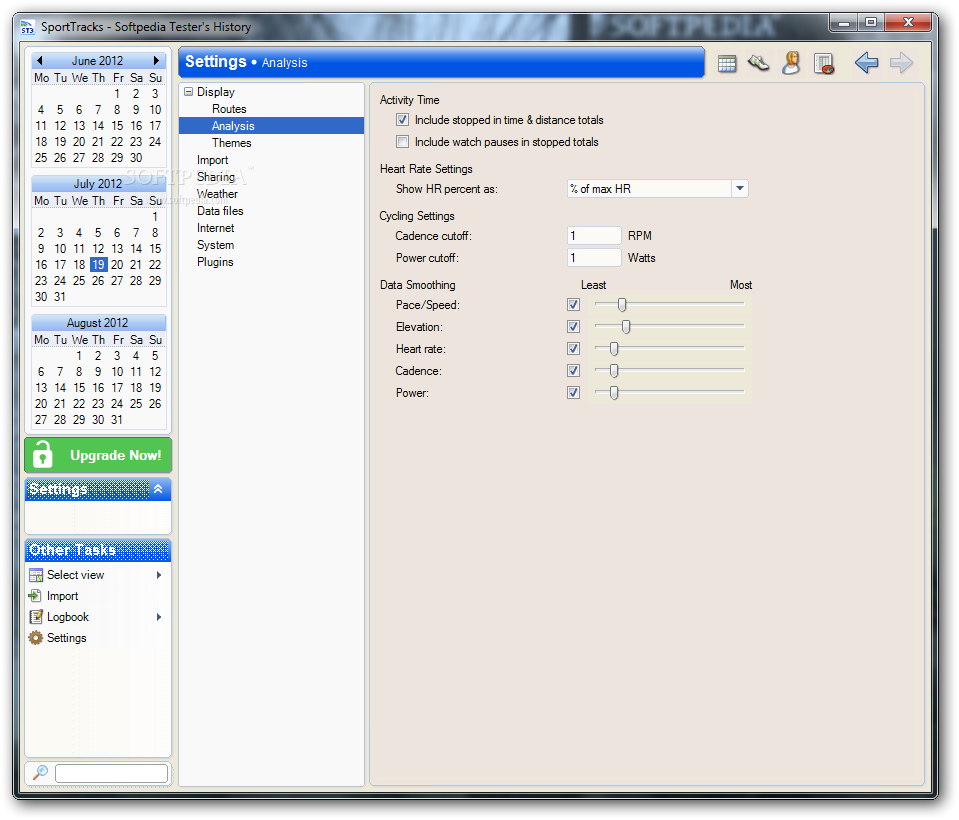Toggle Heart rate smoothing checkbox
This screenshot has width=959, height=820.
[573, 349]
